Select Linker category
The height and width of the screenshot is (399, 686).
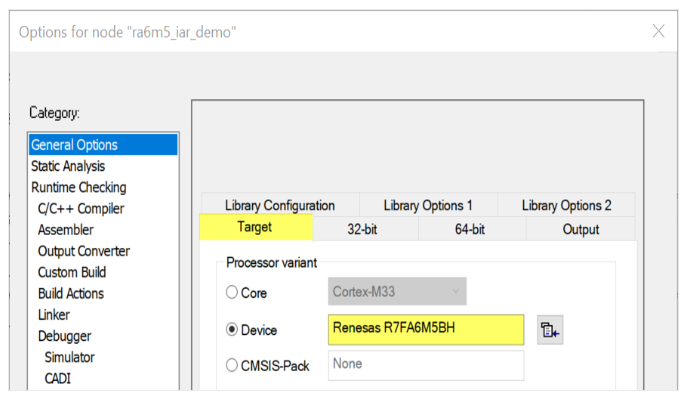(103, 315)
